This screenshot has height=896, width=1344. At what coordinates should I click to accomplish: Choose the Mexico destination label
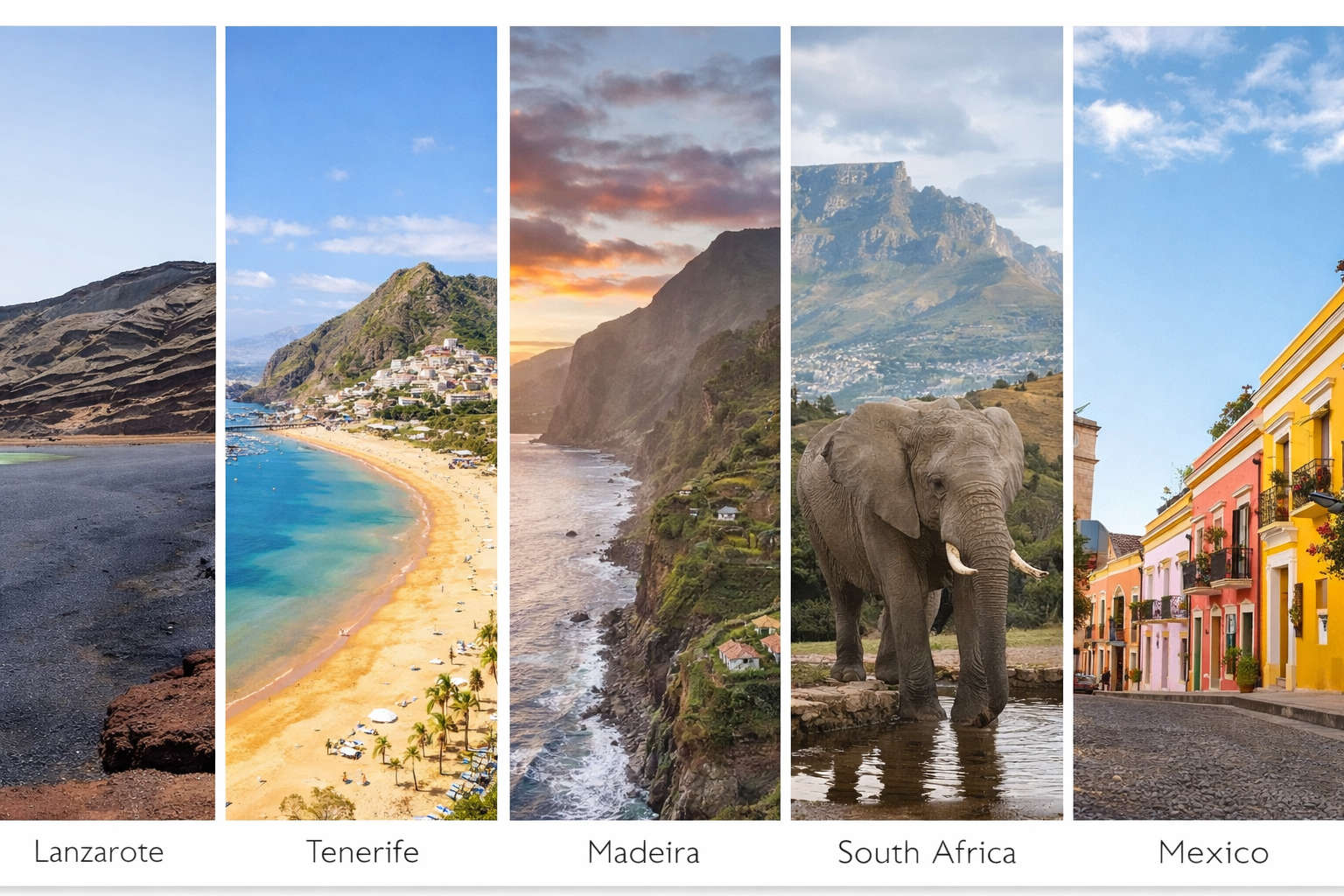[x=1214, y=851]
